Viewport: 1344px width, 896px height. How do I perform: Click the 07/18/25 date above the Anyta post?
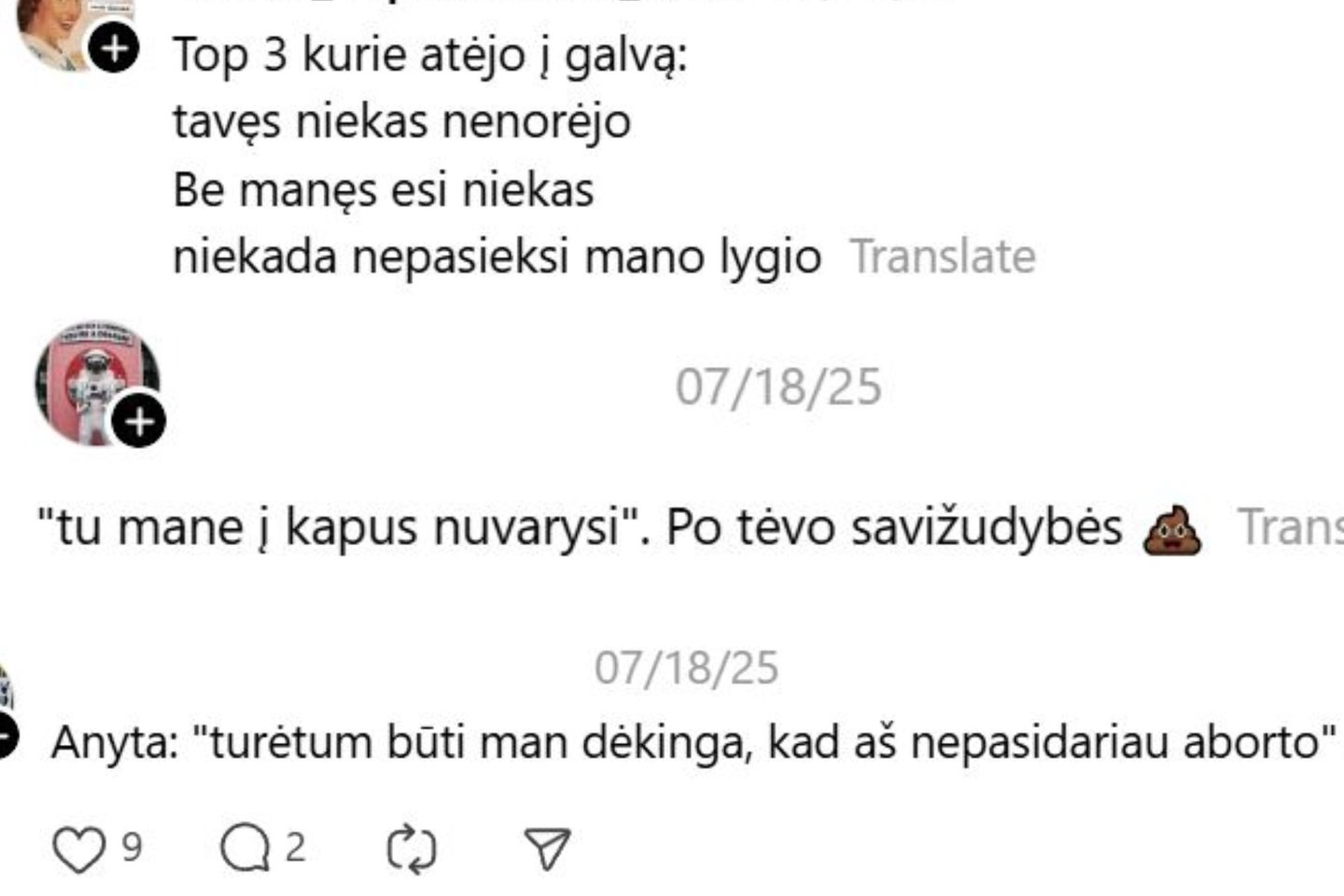point(686,668)
